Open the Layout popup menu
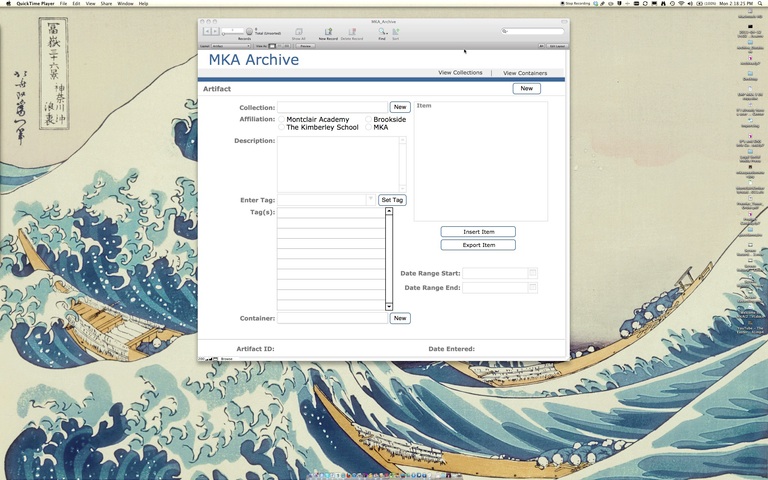Screen dimensions: 768x480 tap(231, 46)
